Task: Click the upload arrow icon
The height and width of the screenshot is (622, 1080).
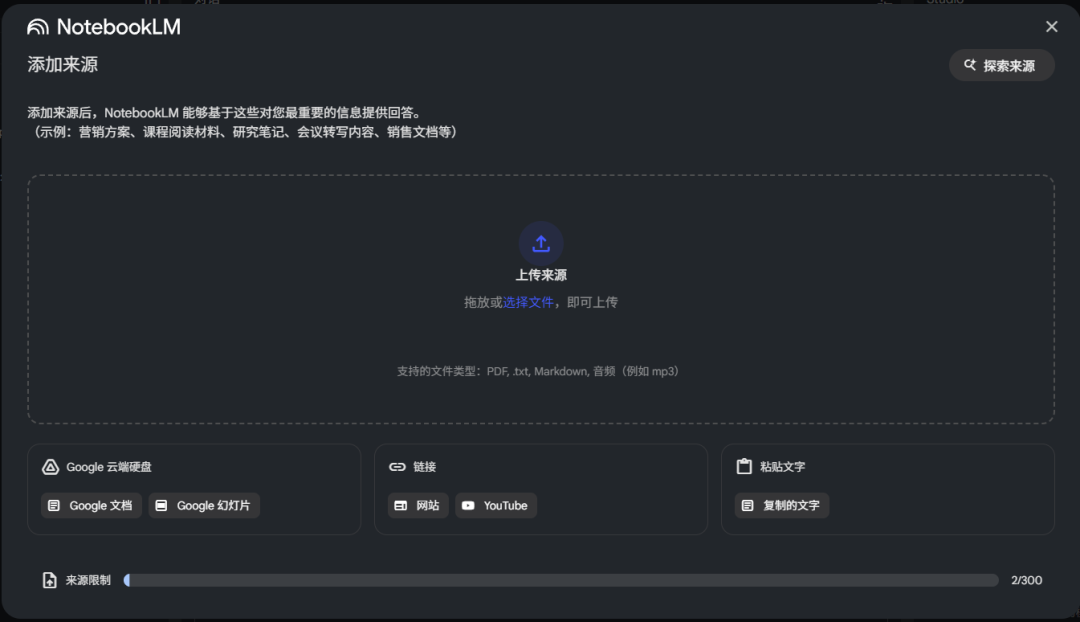Action: 541,243
